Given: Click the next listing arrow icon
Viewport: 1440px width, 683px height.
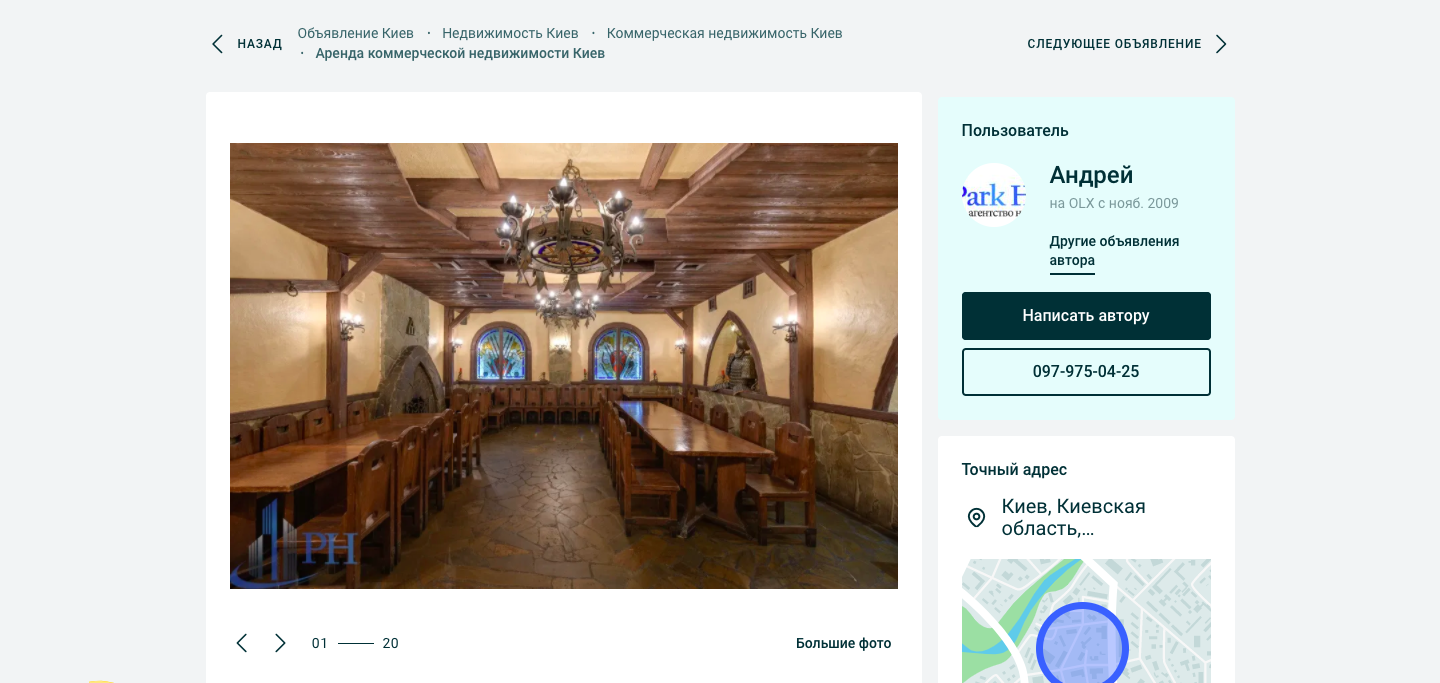Looking at the screenshot, I should [x=1221, y=44].
